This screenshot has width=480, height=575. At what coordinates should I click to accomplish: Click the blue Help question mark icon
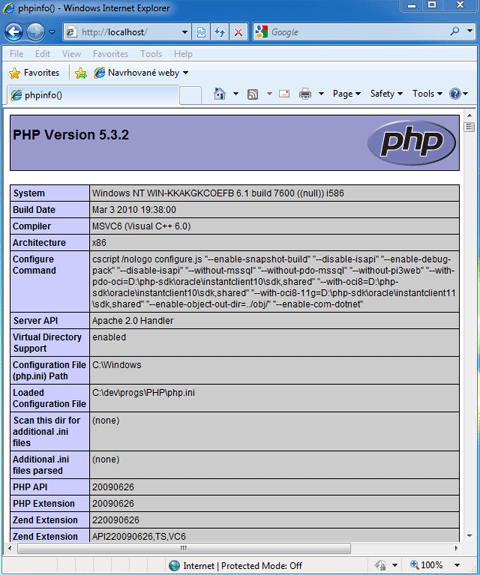455,94
